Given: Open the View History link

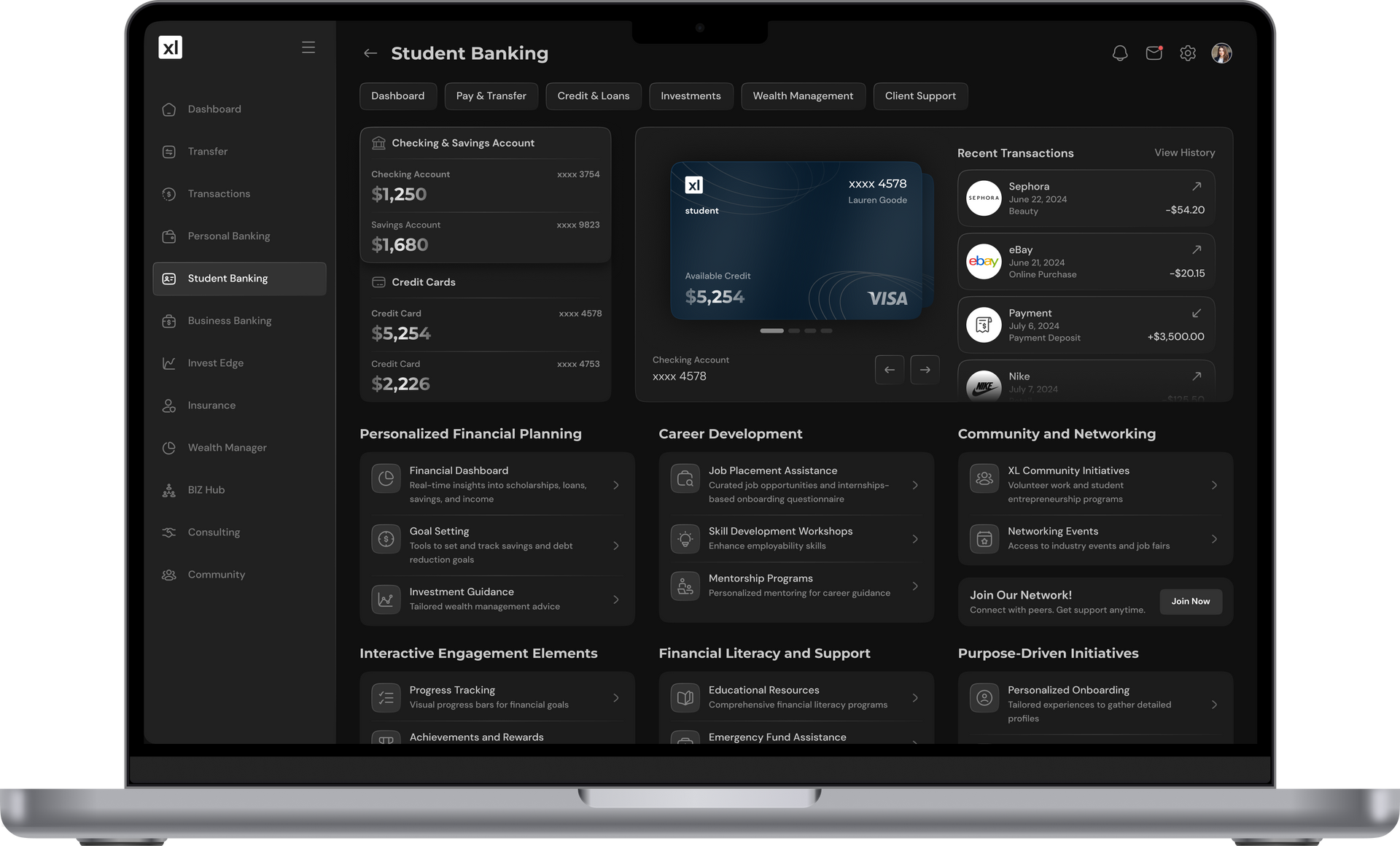Looking at the screenshot, I should 1185,152.
